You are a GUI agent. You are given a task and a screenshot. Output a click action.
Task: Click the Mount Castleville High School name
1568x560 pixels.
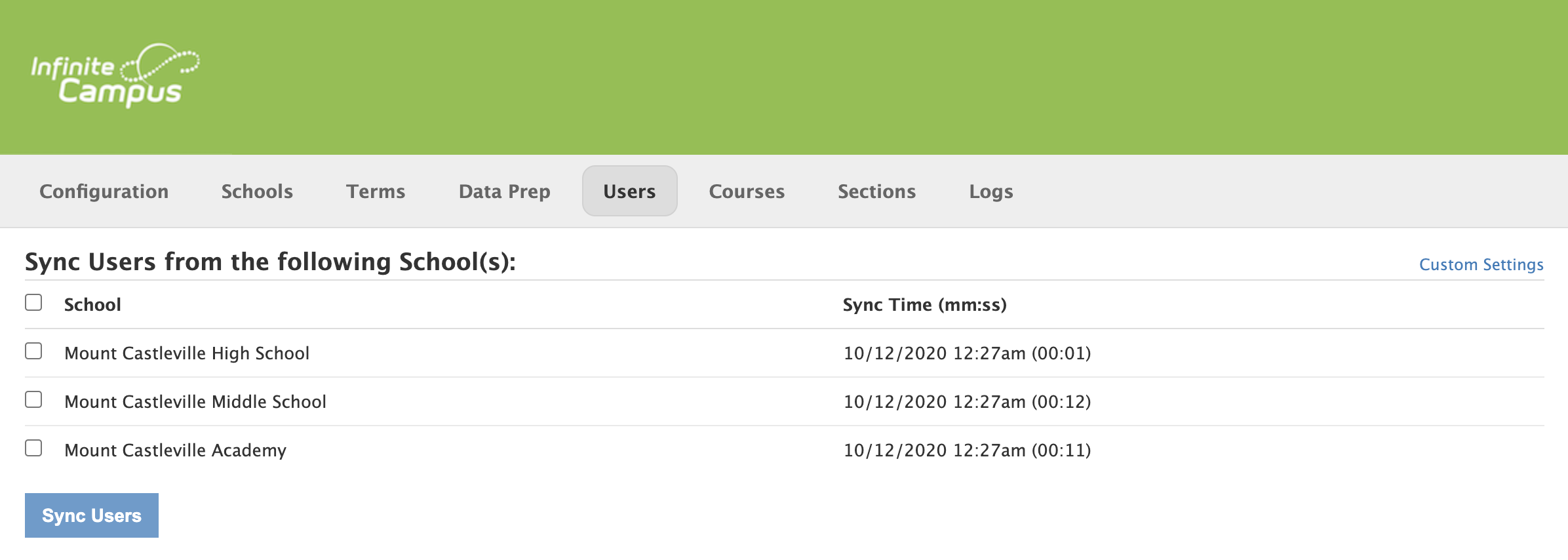pyautogui.click(x=187, y=353)
